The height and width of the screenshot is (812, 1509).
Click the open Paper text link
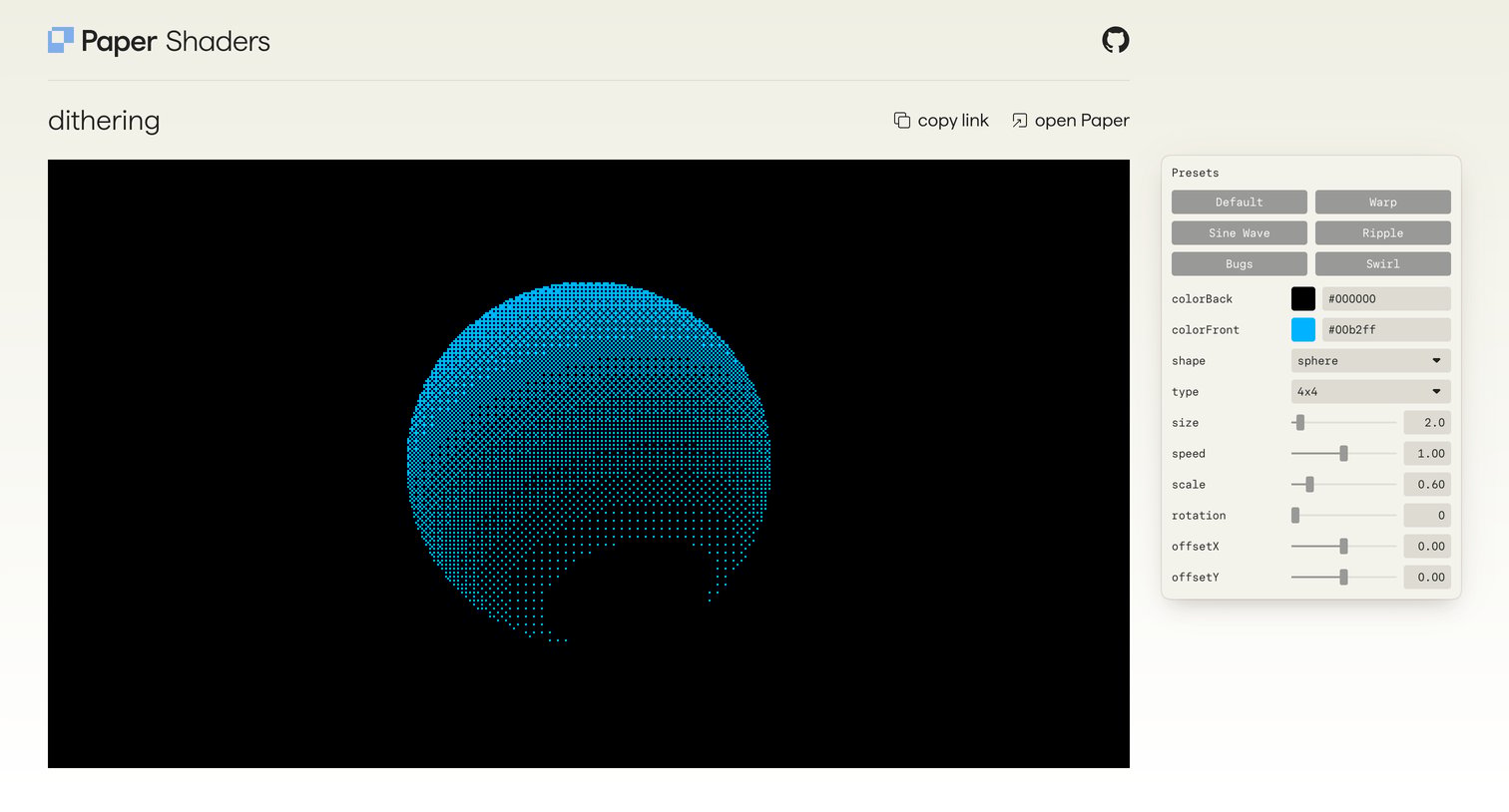click(1082, 120)
